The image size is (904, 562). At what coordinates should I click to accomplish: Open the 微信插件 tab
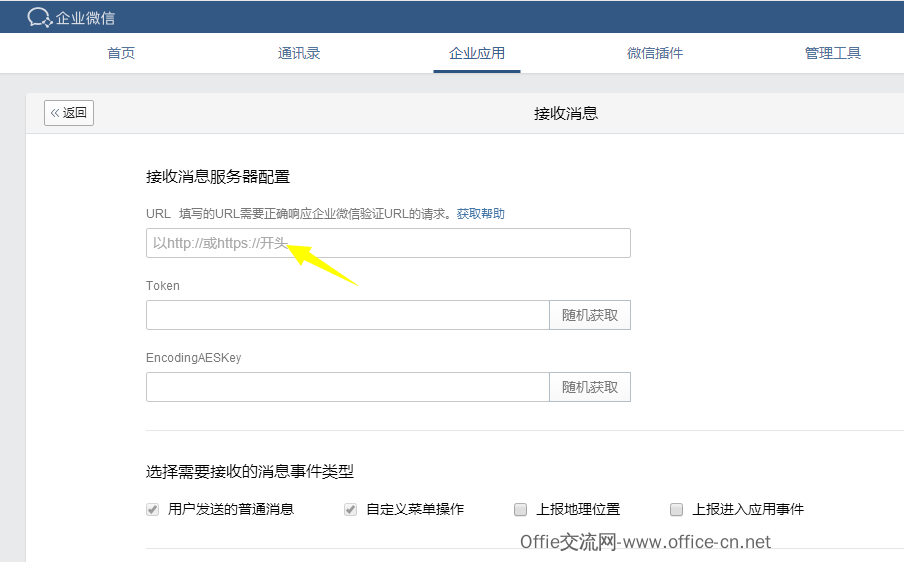click(x=655, y=53)
